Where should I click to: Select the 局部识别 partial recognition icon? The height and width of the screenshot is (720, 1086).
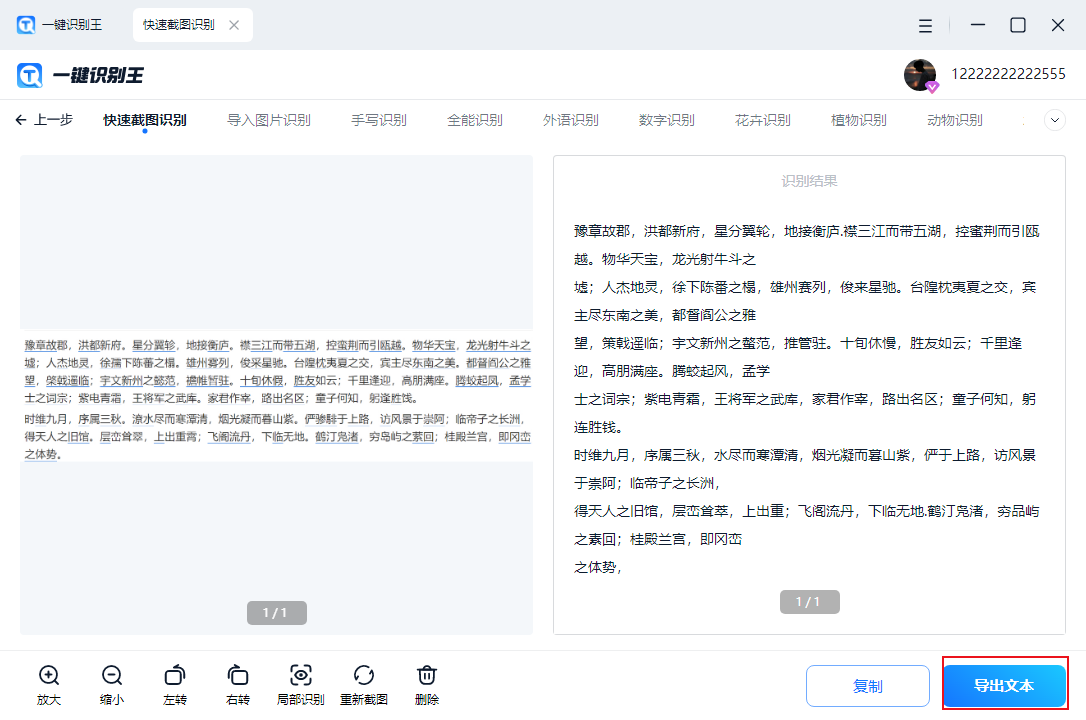(x=300, y=676)
